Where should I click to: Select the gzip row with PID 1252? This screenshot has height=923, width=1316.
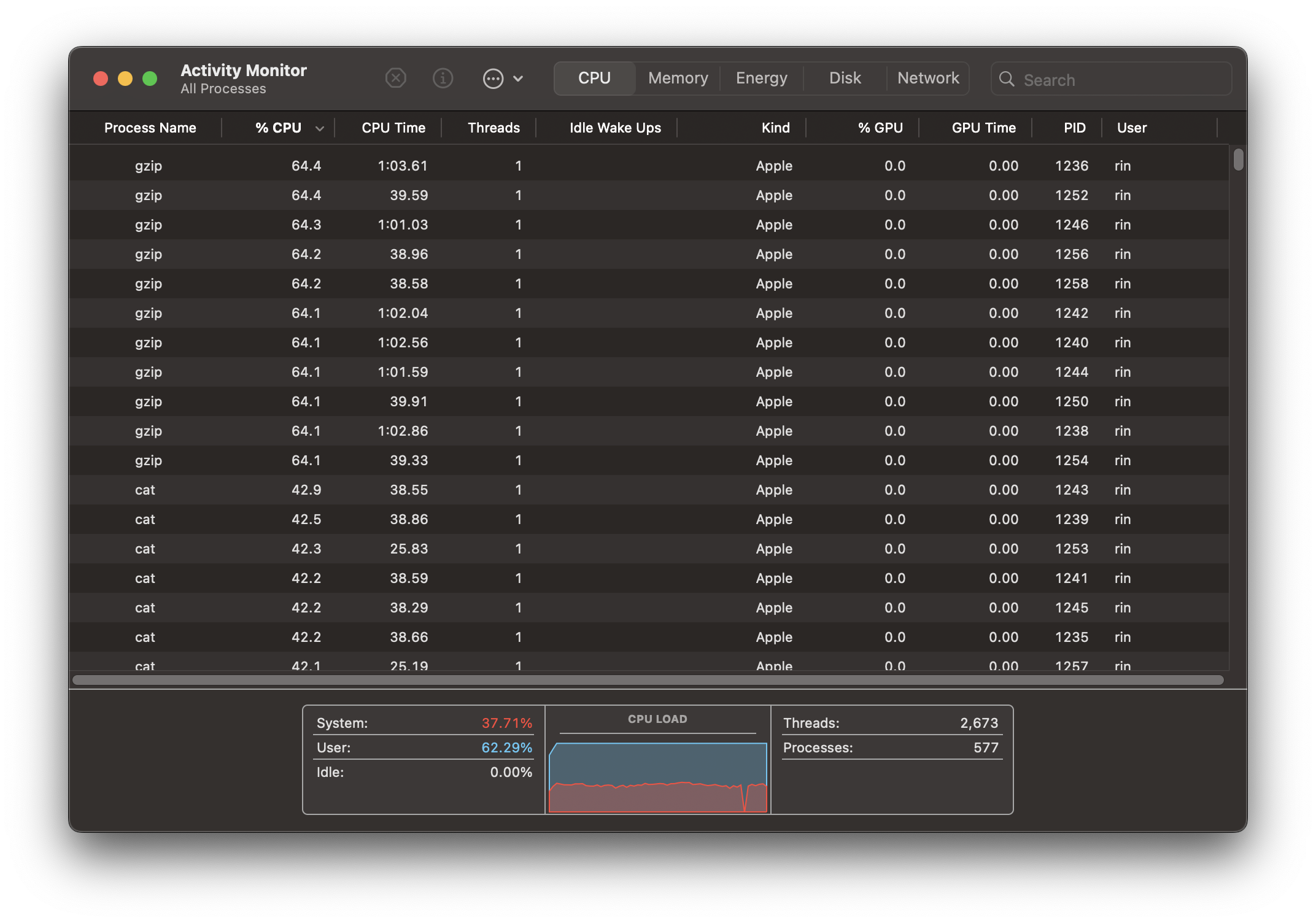pyautogui.click(x=649, y=195)
